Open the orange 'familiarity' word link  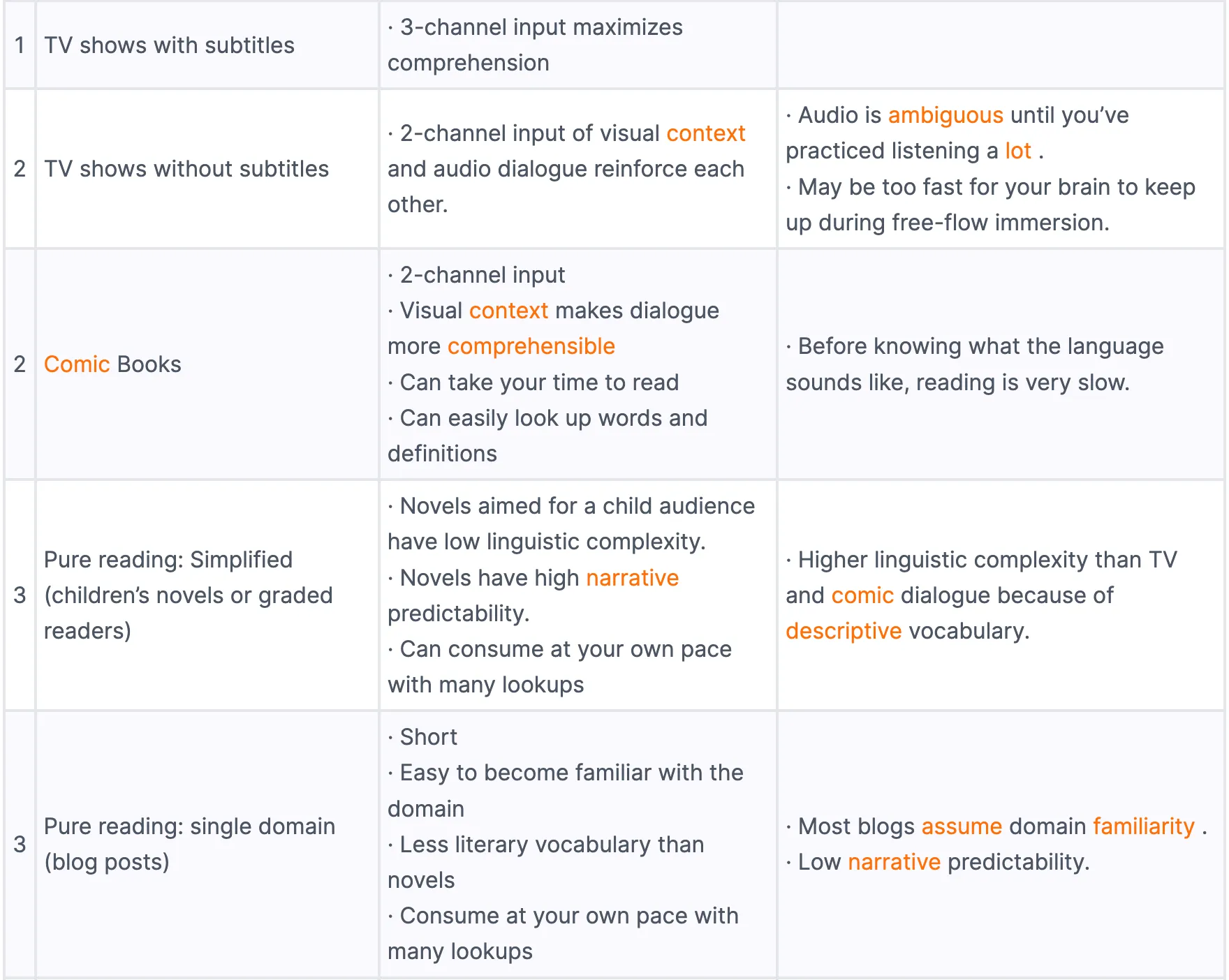(1144, 826)
